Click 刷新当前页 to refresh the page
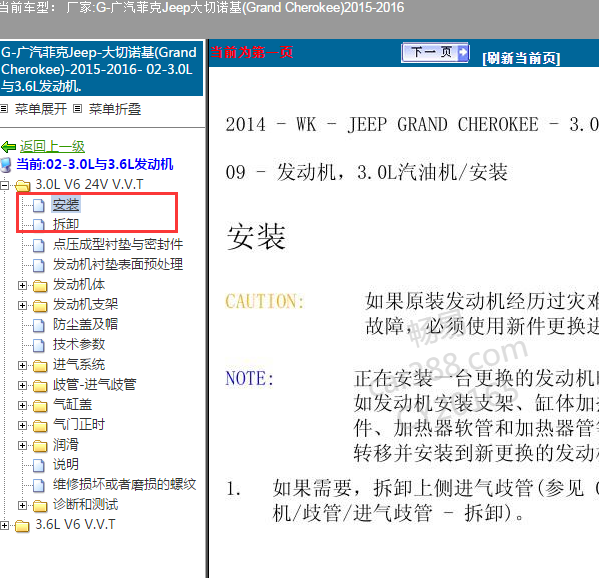The image size is (599, 578). (521, 58)
